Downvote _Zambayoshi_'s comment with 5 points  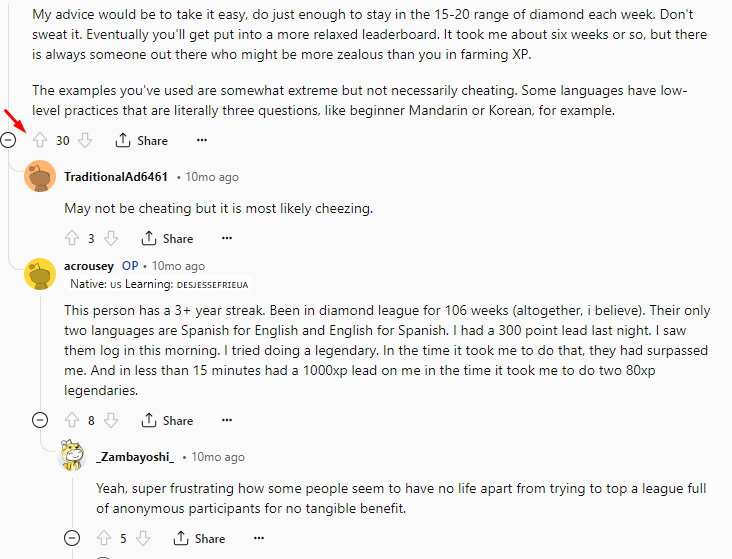[143, 538]
